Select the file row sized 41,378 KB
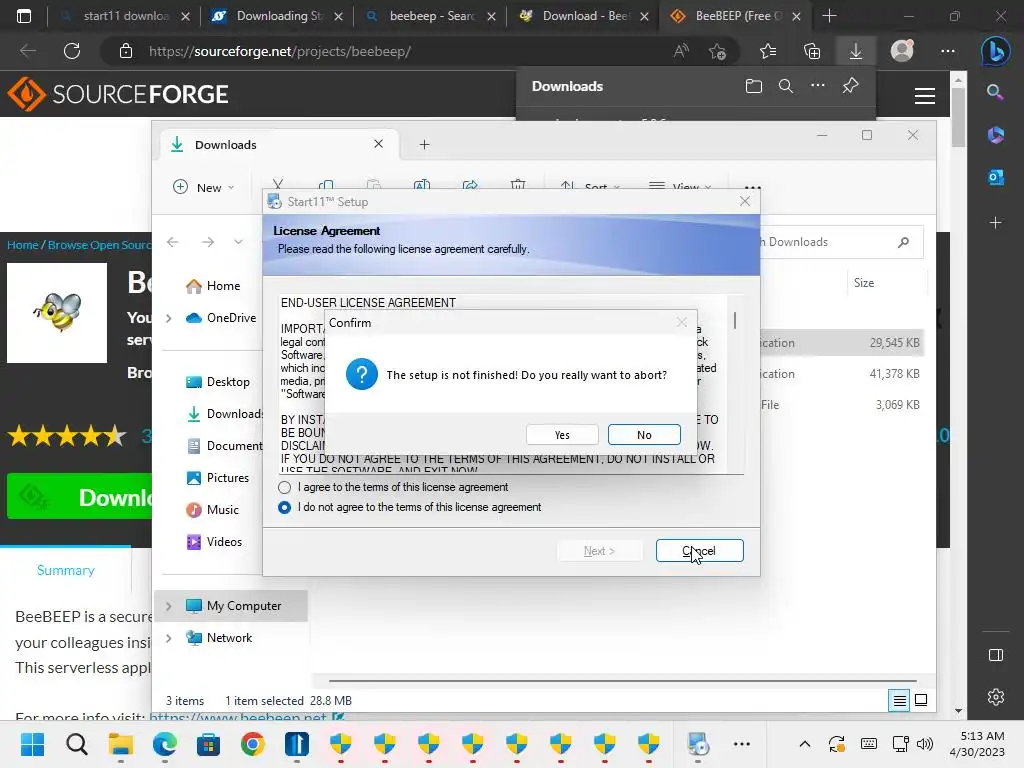Image resolution: width=1024 pixels, height=768 pixels. (842, 374)
